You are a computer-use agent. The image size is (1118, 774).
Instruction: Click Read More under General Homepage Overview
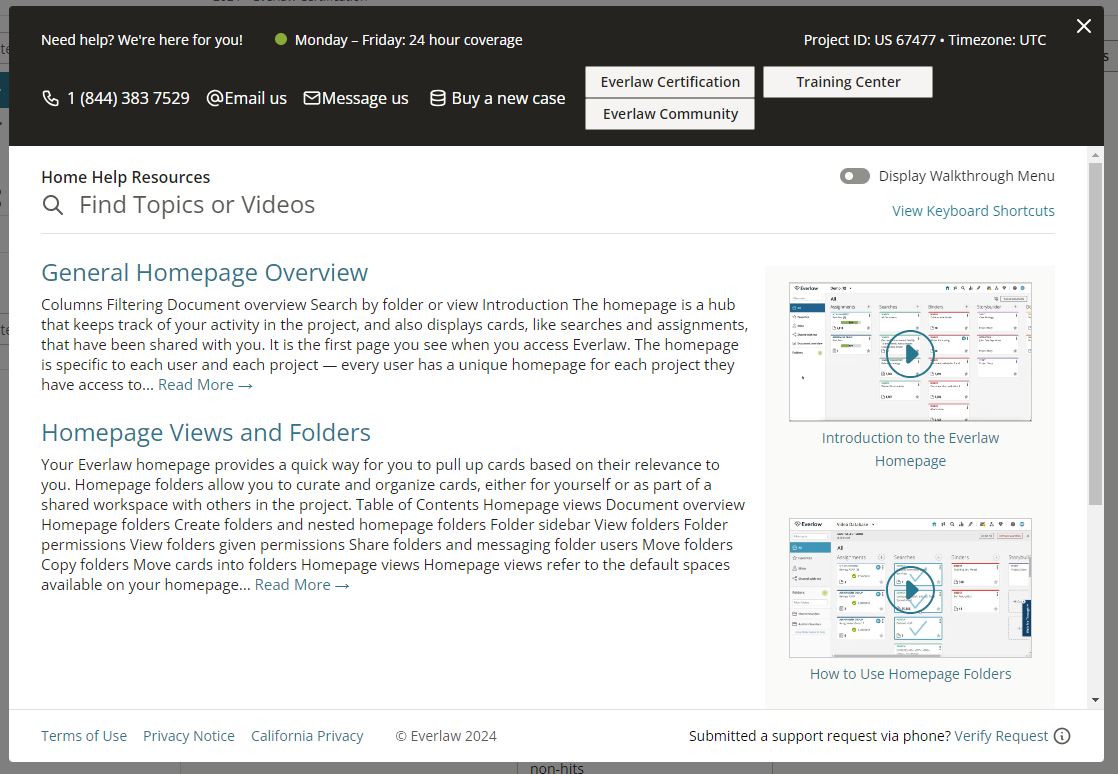coord(205,385)
